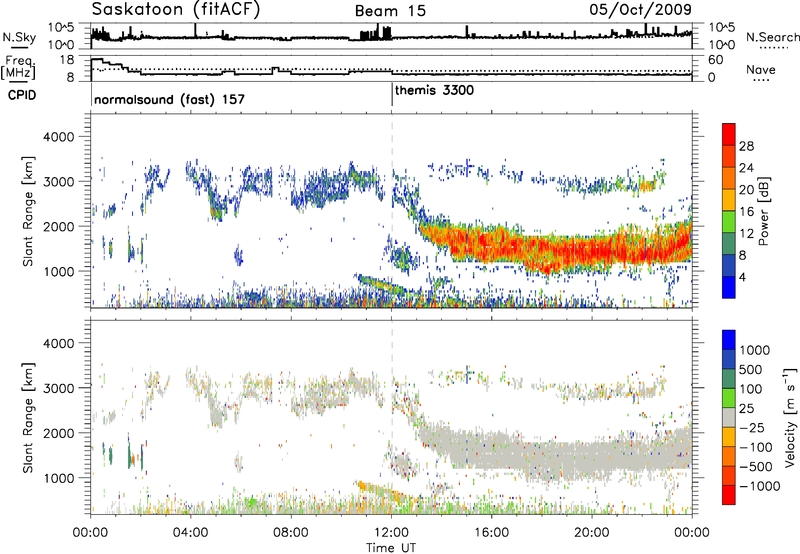Click the 'Time UT' axis title
800x554 pixels.
pos(391,547)
